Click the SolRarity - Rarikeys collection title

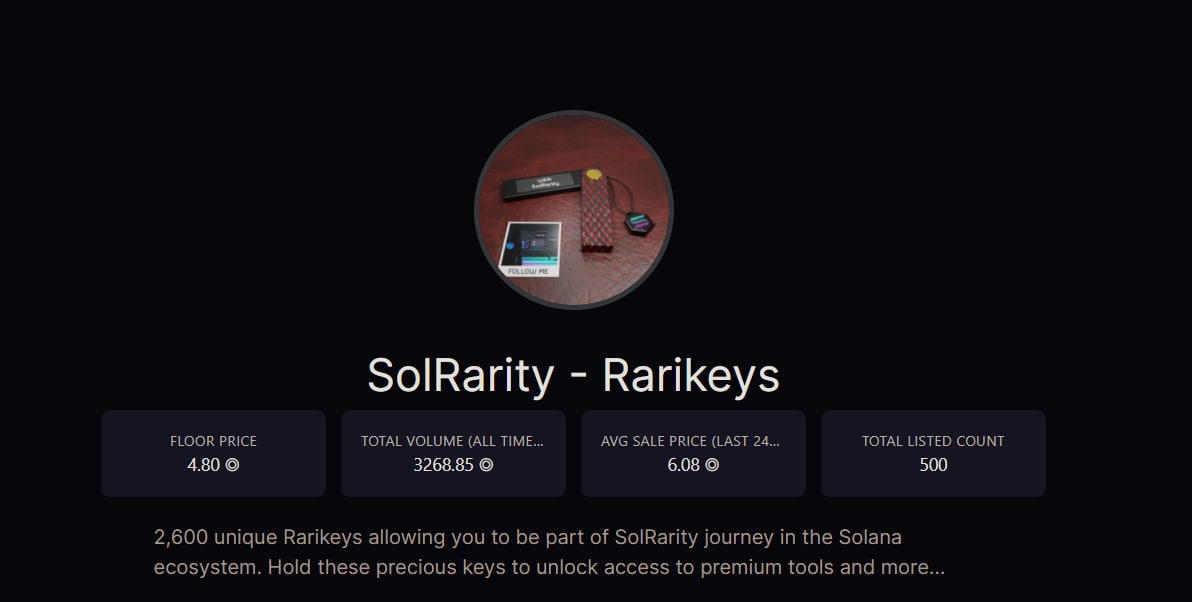573,376
